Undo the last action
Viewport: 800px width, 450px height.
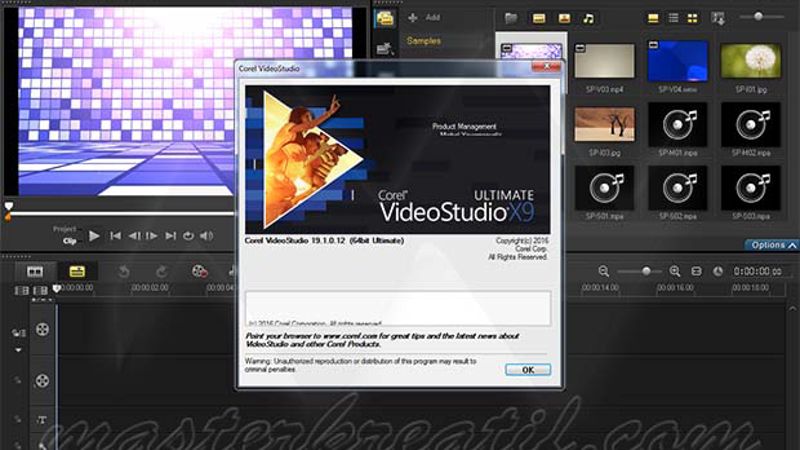click(x=124, y=271)
